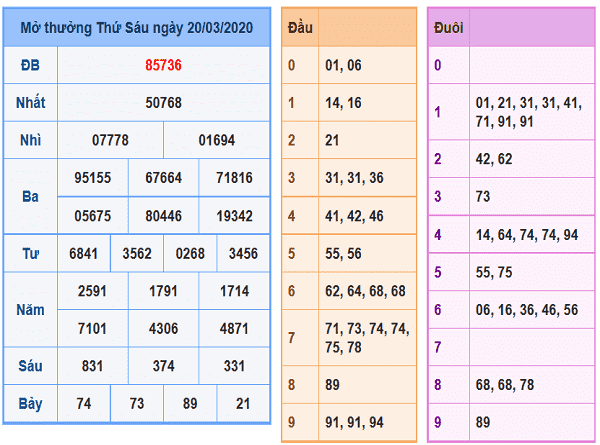Select Sáu prize number 831
Screen dimensions: 600x445
click(x=92, y=366)
